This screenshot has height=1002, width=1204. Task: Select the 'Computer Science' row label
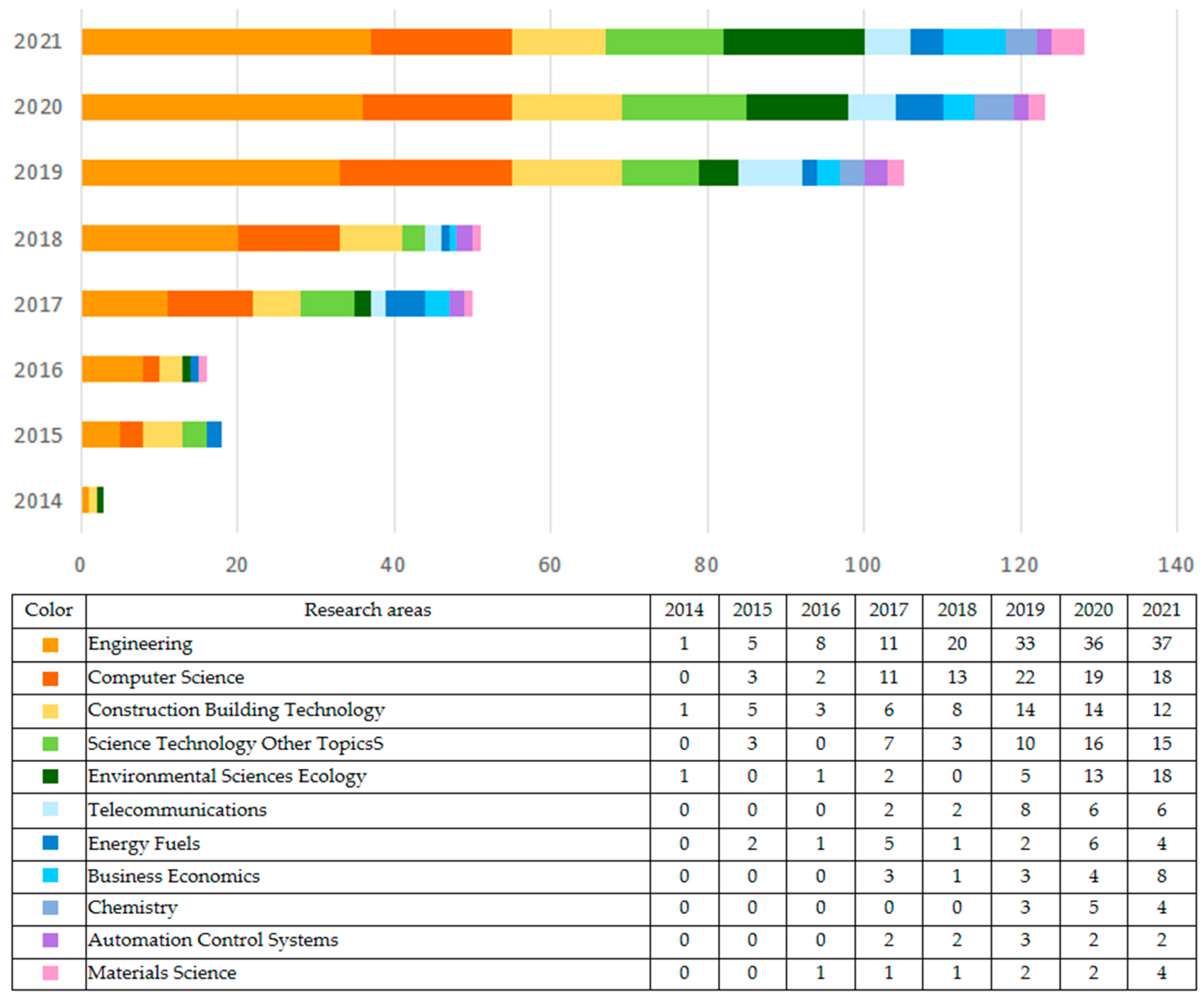[x=166, y=677]
